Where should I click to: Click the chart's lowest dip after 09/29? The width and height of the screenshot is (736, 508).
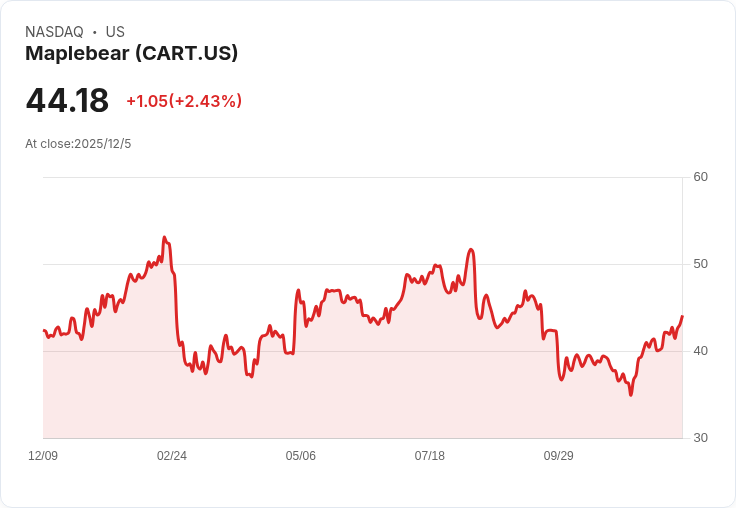click(631, 395)
